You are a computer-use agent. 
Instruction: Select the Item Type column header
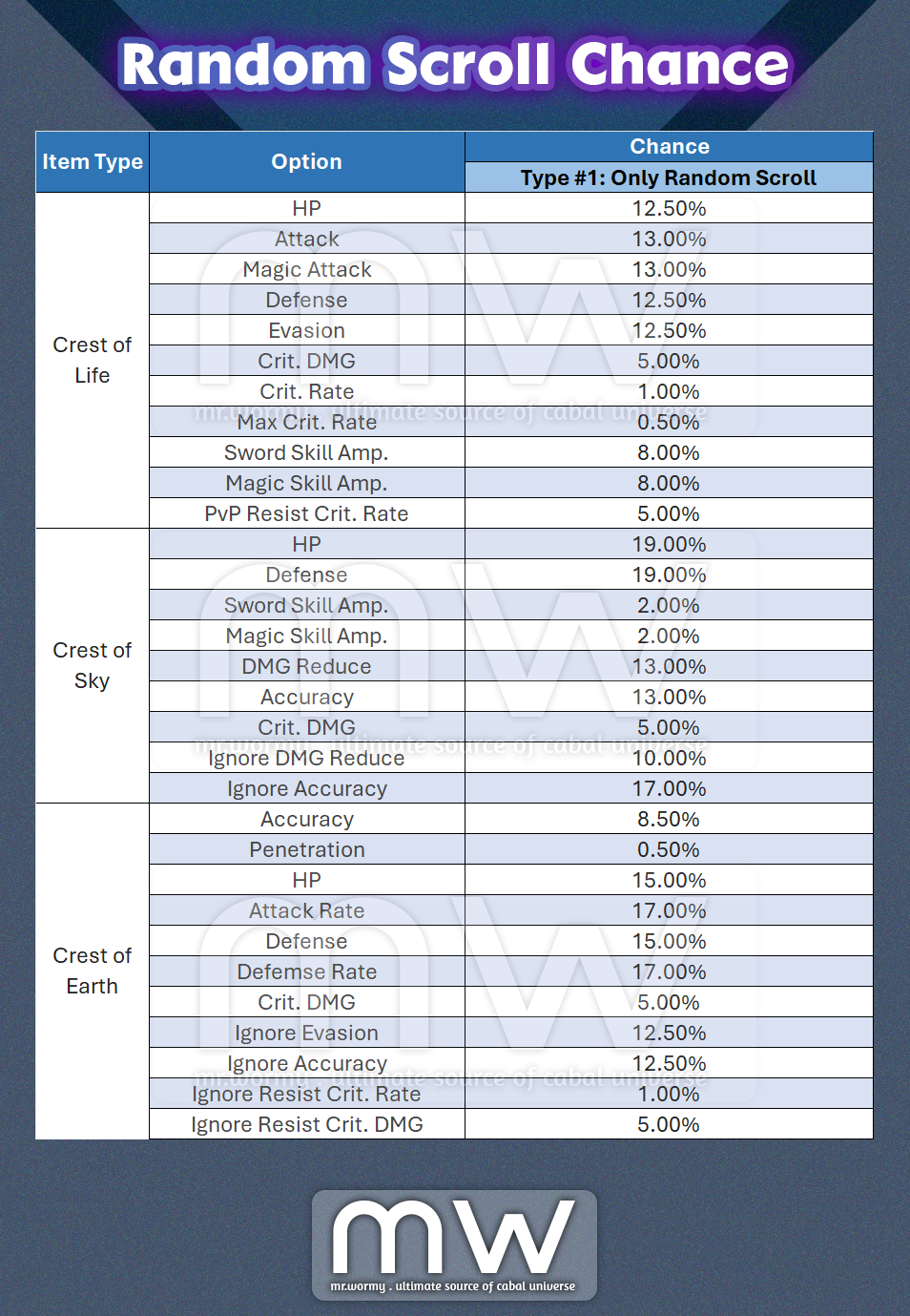tap(93, 162)
